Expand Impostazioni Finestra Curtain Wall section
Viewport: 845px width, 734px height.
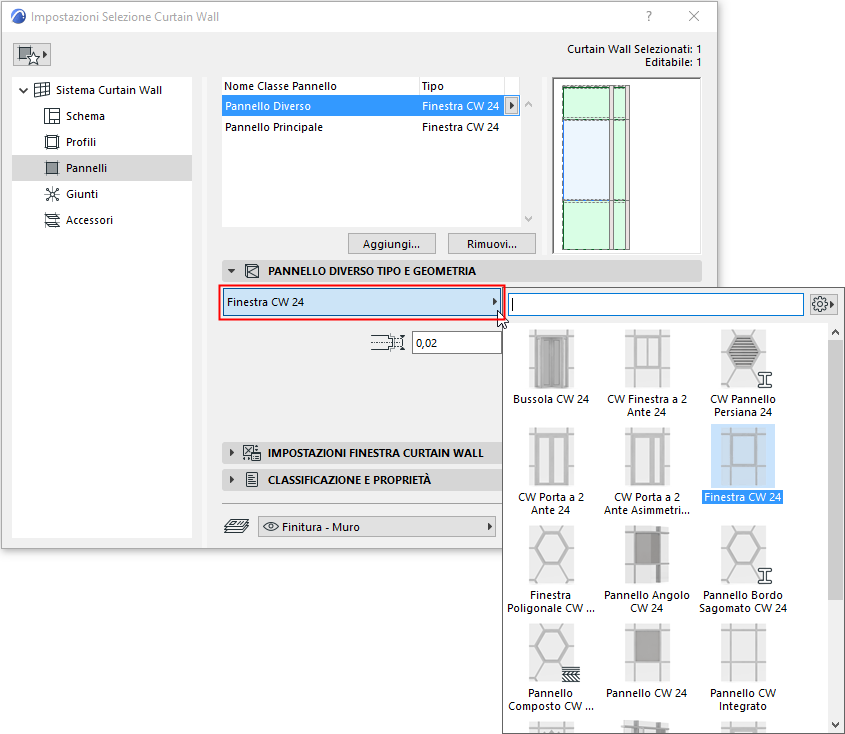pos(232,453)
